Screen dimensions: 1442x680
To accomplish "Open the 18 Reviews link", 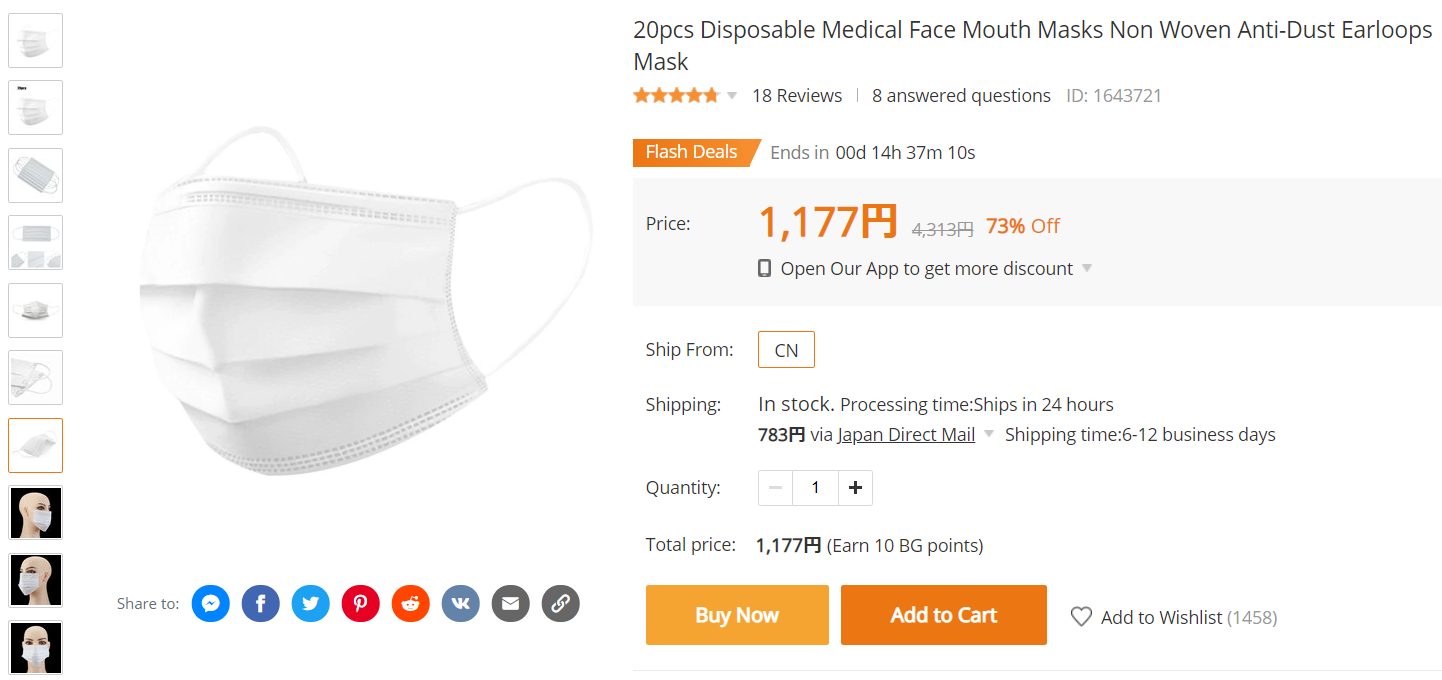I will [797, 96].
